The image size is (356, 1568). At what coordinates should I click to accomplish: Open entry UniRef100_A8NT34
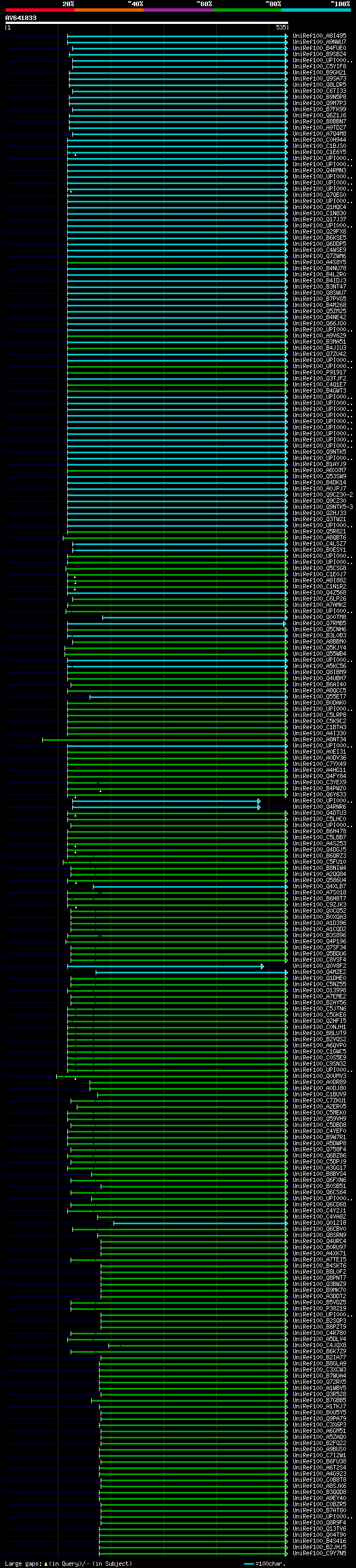point(319,740)
